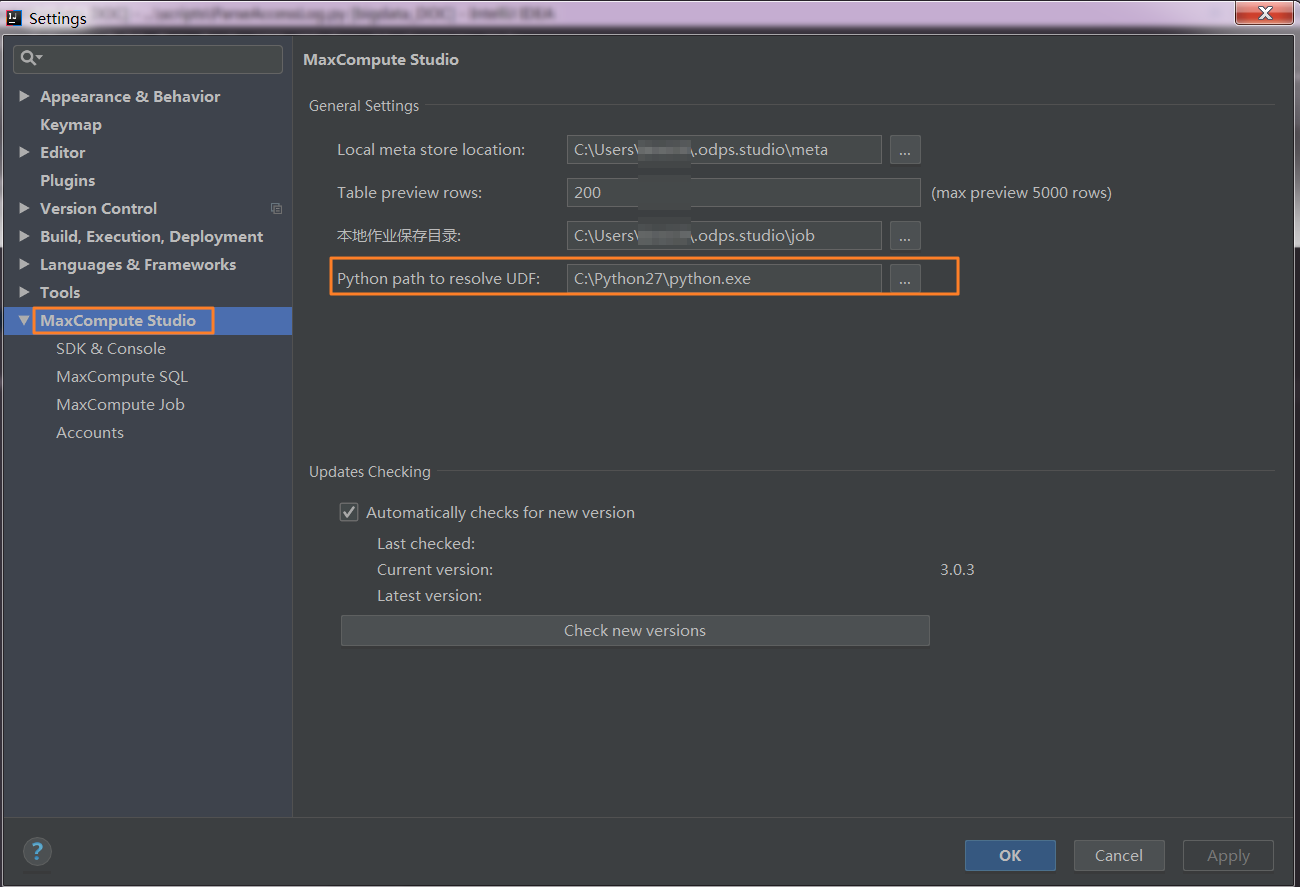Select Plugins in the settings tree
Viewport: 1300px width, 887px height.
coord(68,180)
